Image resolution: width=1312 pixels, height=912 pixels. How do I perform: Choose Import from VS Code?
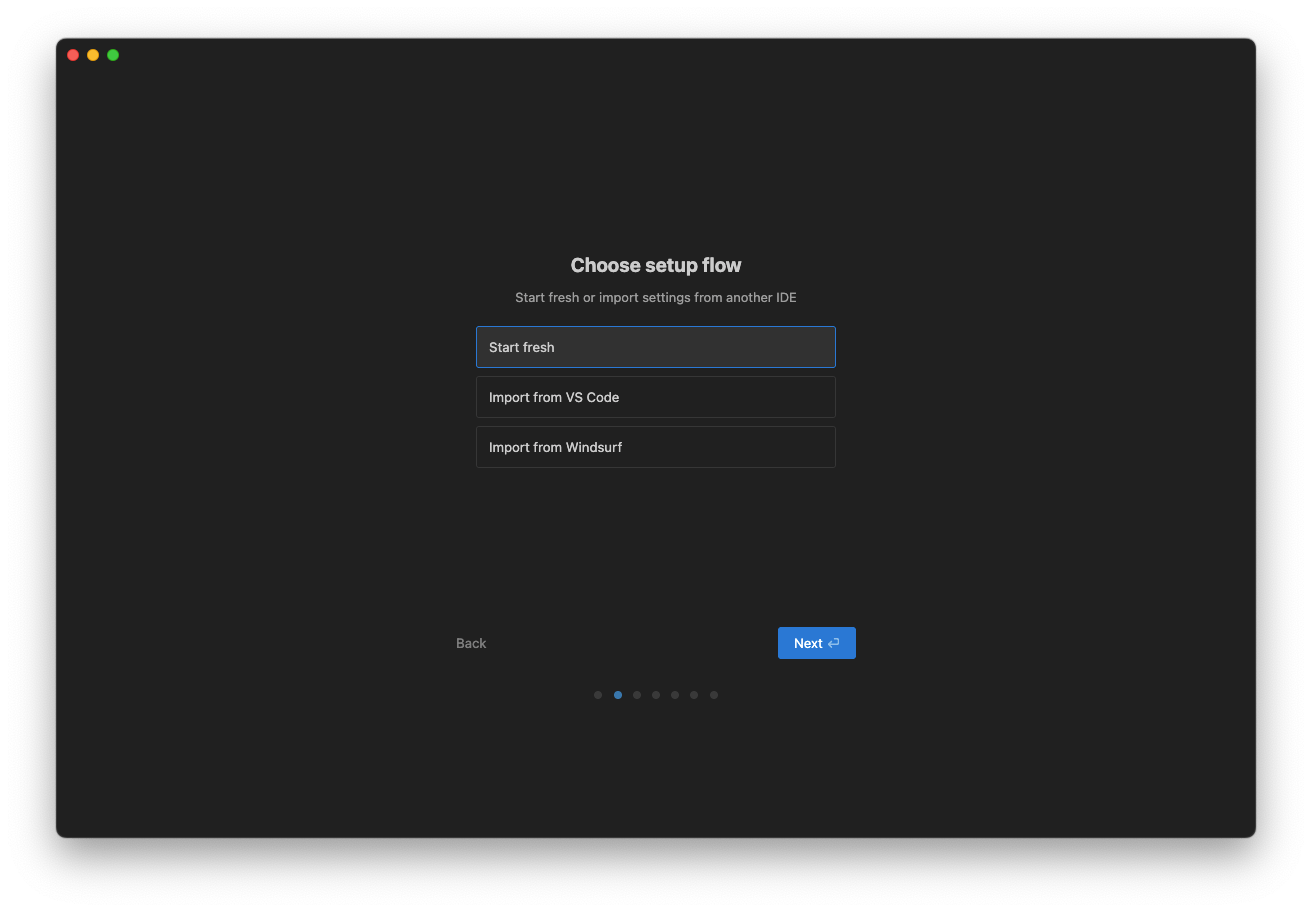tap(655, 397)
